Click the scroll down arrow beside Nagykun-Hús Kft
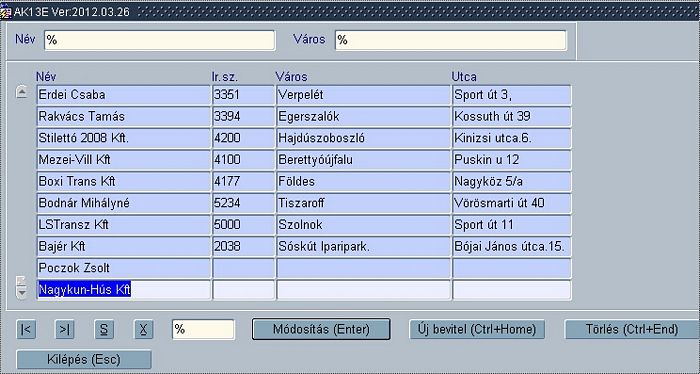Viewport: 700px width, 374px height. click(21, 292)
